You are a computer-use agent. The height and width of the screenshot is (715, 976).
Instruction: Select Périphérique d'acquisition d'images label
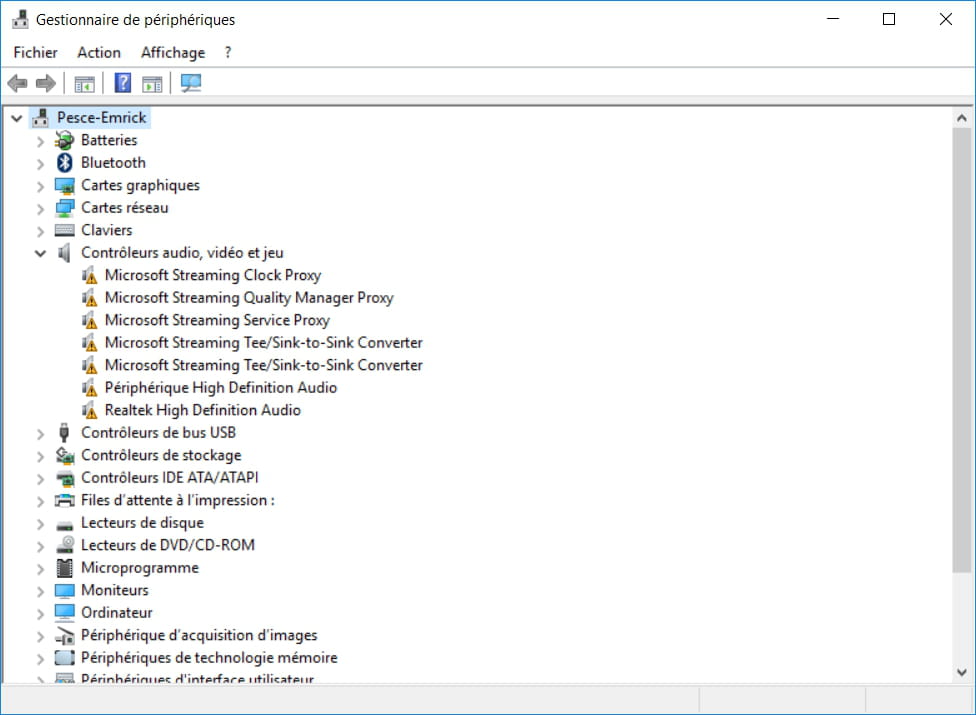tap(199, 635)
